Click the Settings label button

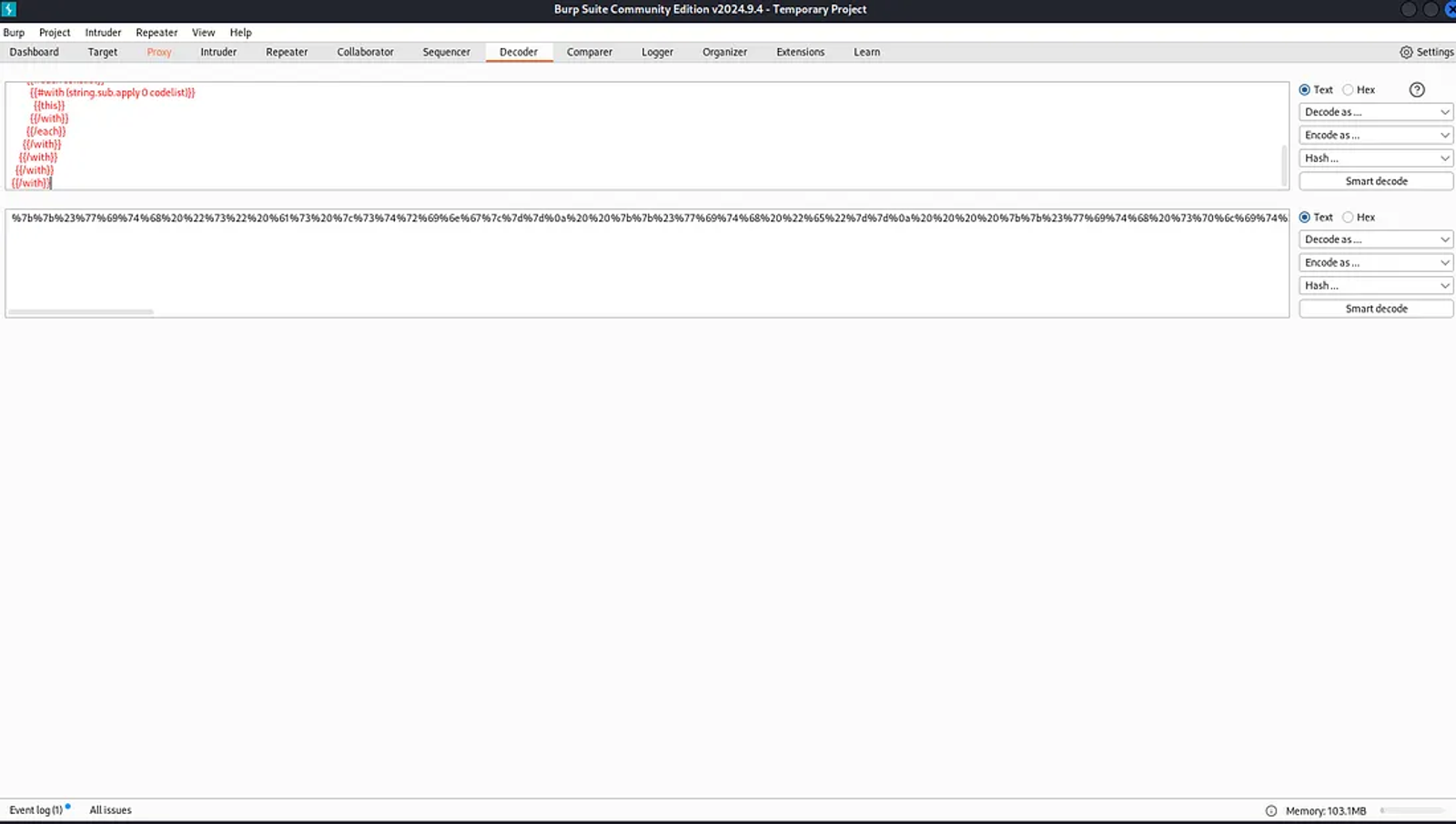pos(1435,52)
